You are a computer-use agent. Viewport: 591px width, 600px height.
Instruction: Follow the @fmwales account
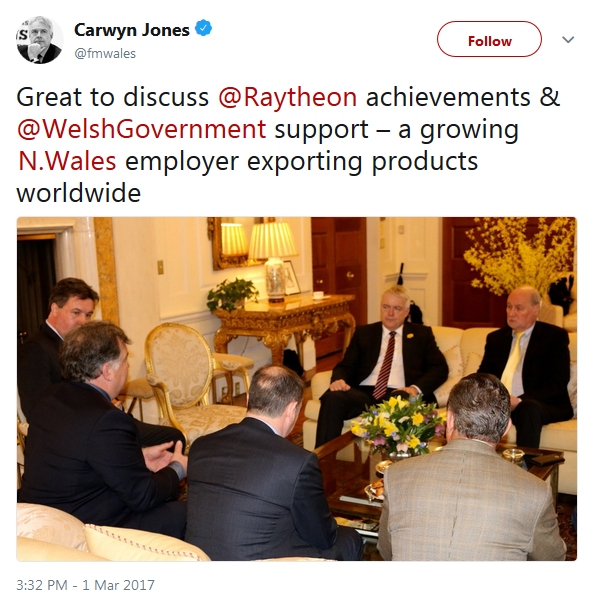coord(489,39)
